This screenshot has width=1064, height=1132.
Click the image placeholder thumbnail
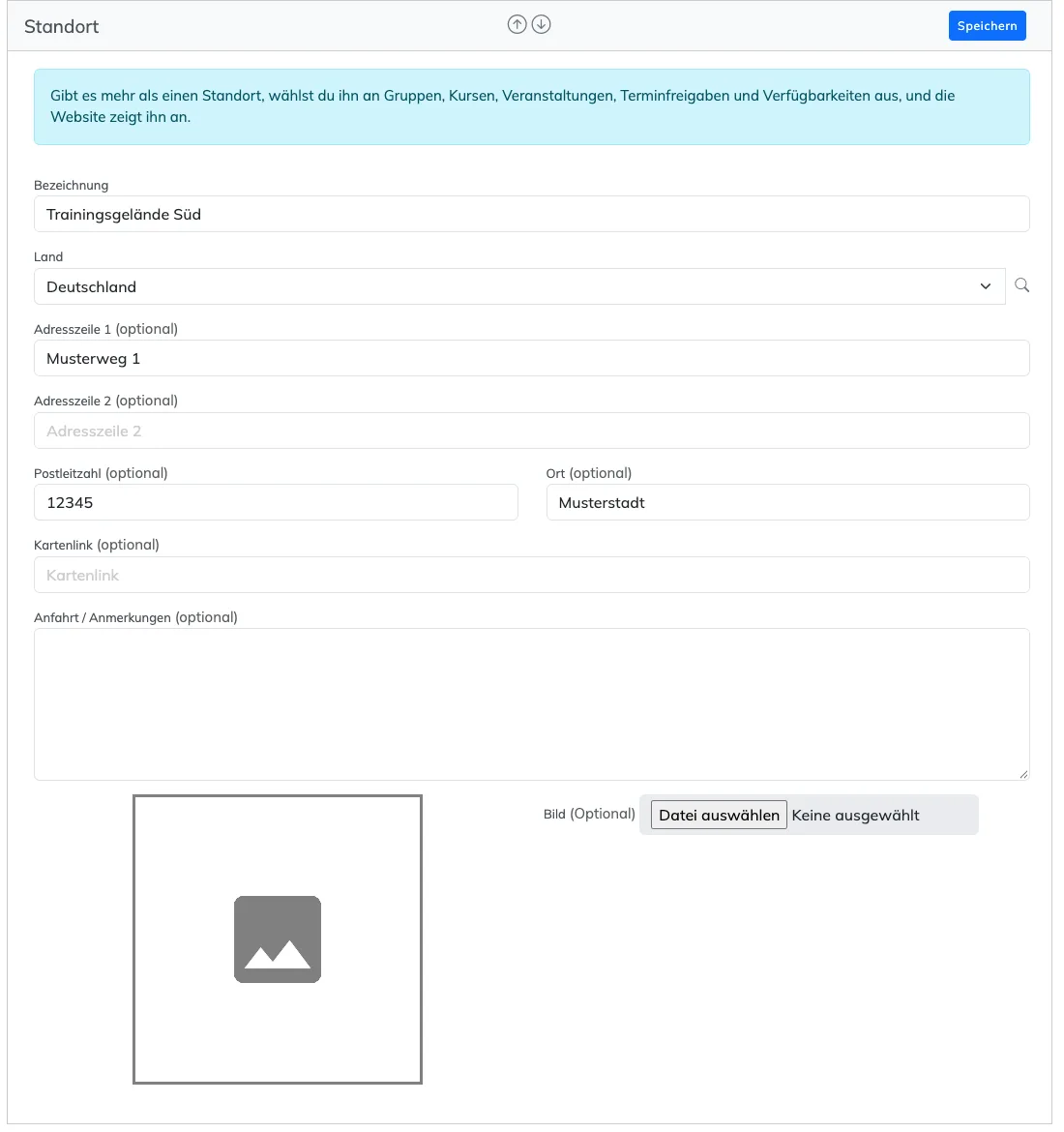click(x=278, y=939)
